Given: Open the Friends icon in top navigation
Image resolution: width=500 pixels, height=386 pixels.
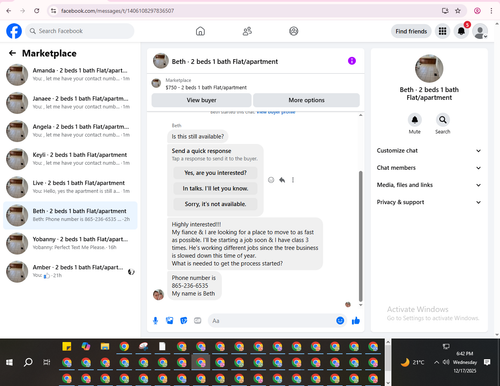Looking at the screenshot, I should 247,31.
